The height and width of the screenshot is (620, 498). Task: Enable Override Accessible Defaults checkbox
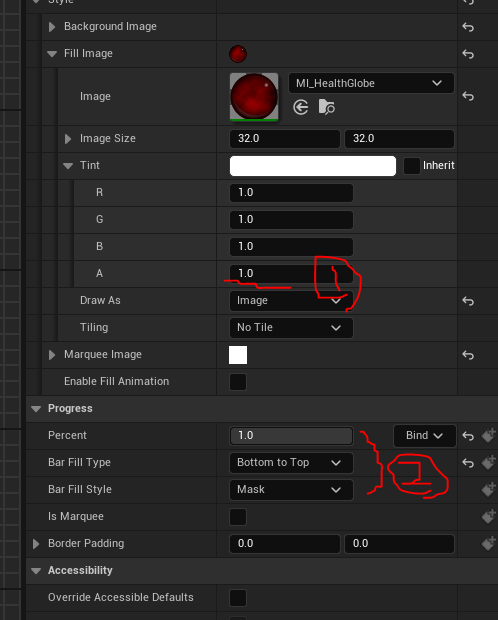[x=238, y=598]
